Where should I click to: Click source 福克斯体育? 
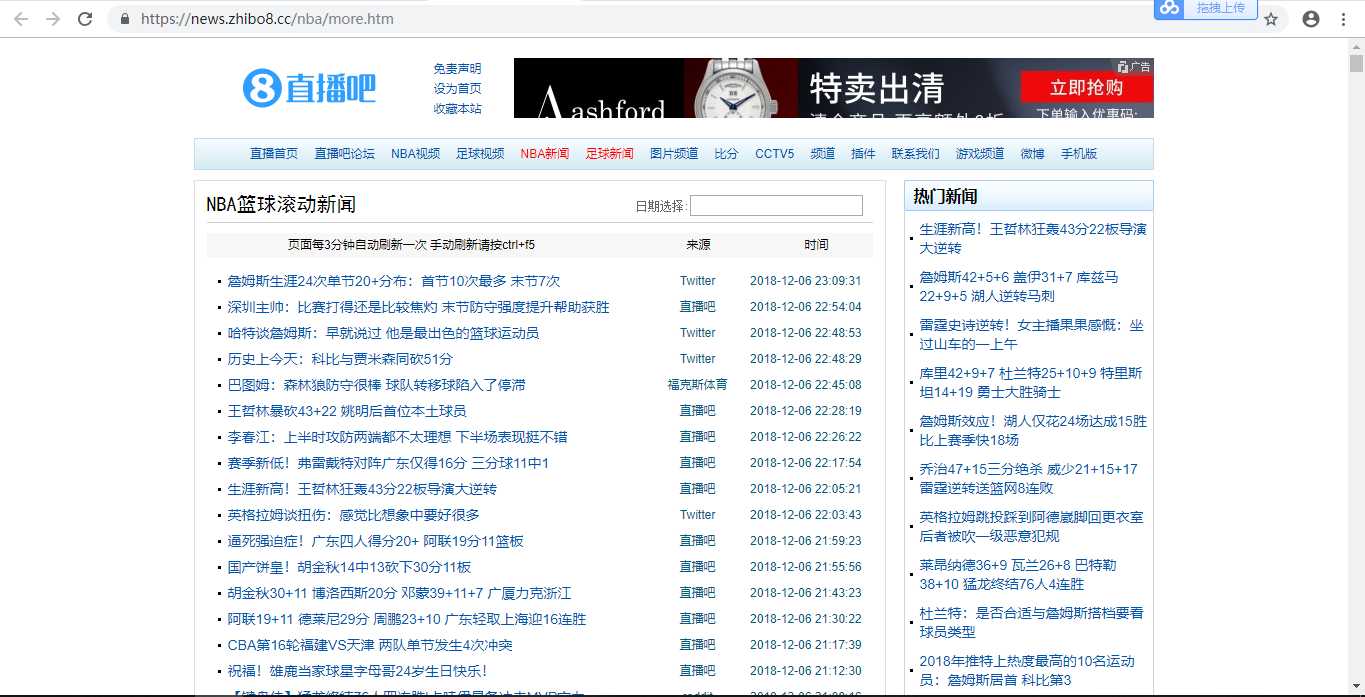(698, 385)
